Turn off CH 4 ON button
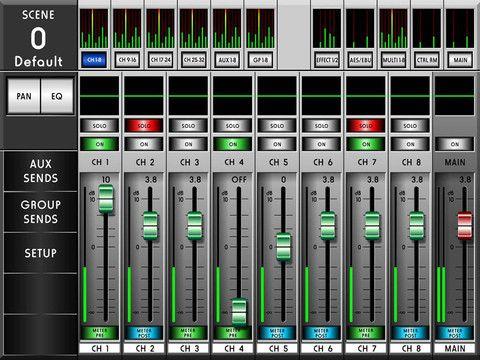 pyautogui.click(x=232, y=144)
